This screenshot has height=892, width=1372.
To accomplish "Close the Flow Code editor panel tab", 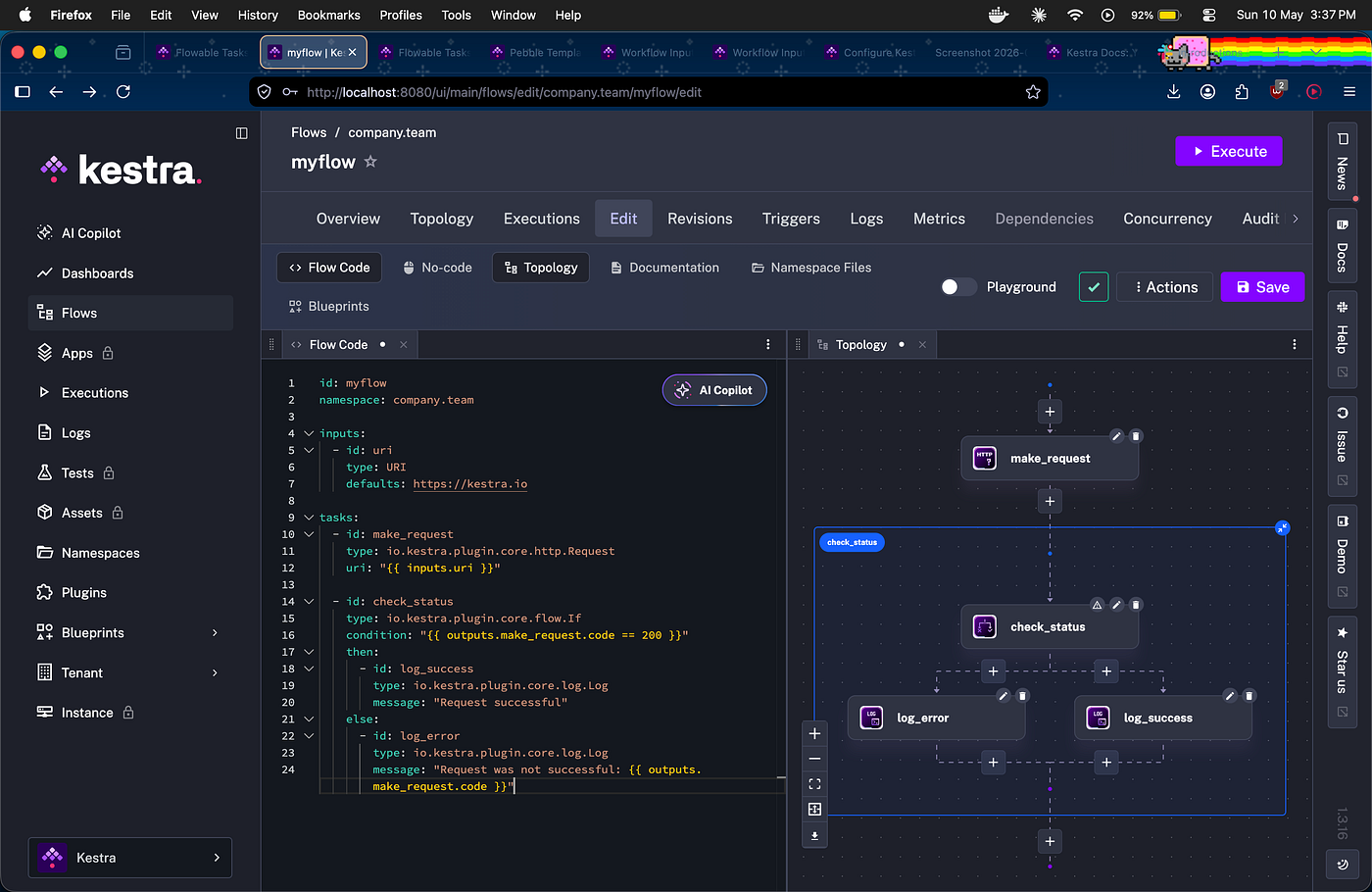I will coord(403,345).
